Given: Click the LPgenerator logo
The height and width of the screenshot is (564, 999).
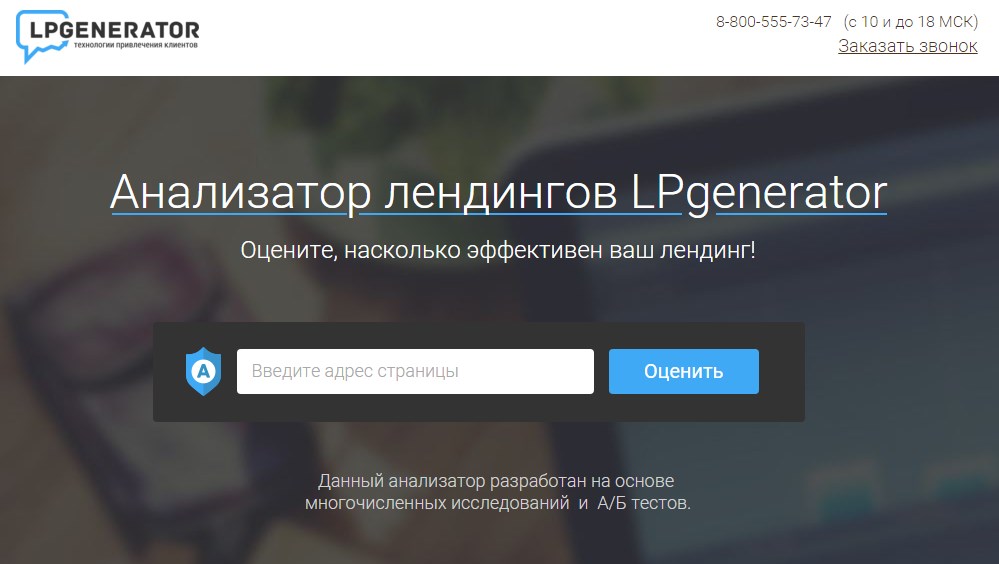Looking at the screenshot, I should [x=108, y=36].
